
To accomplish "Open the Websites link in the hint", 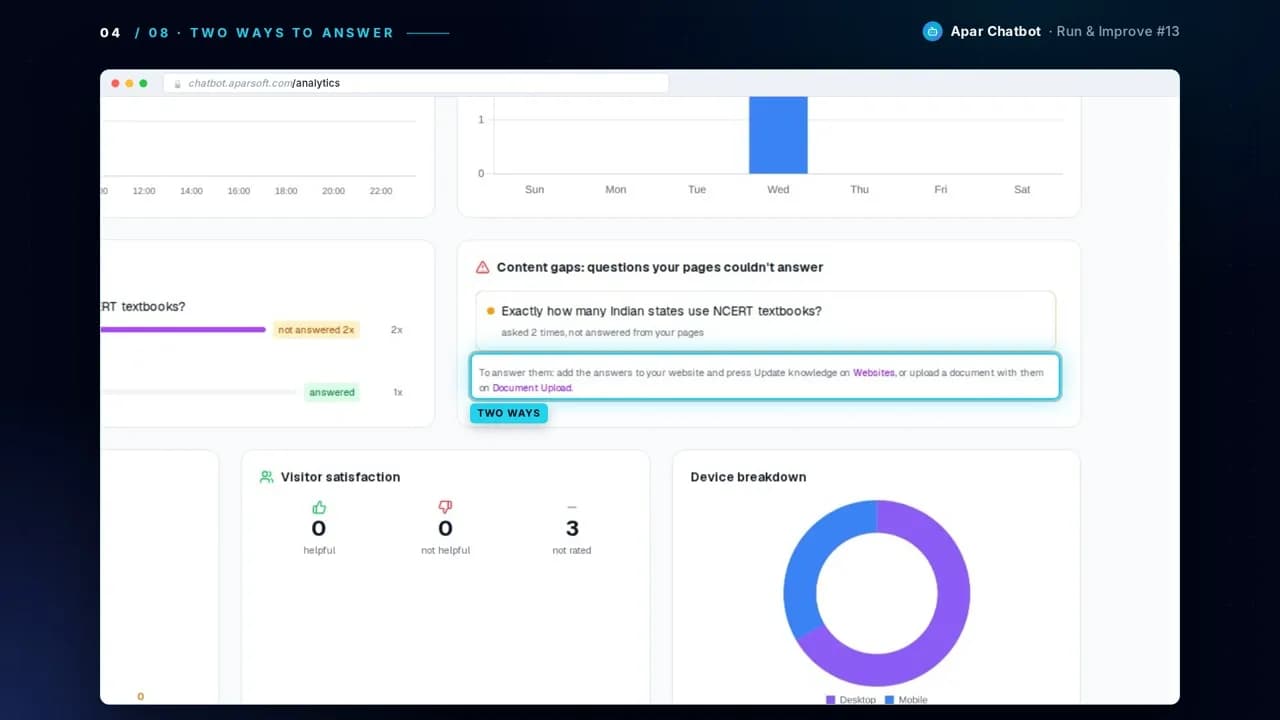I will point(874,372).
